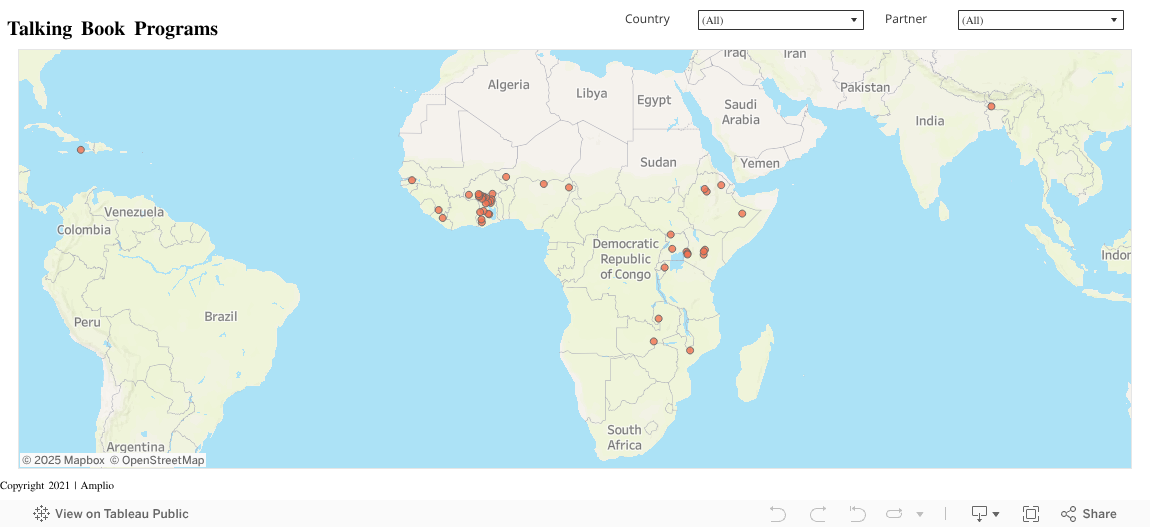Expand the Partner filter dropdown
Image resolution: width=1150 pixels, height=527 pixels.
[1040, 20]
